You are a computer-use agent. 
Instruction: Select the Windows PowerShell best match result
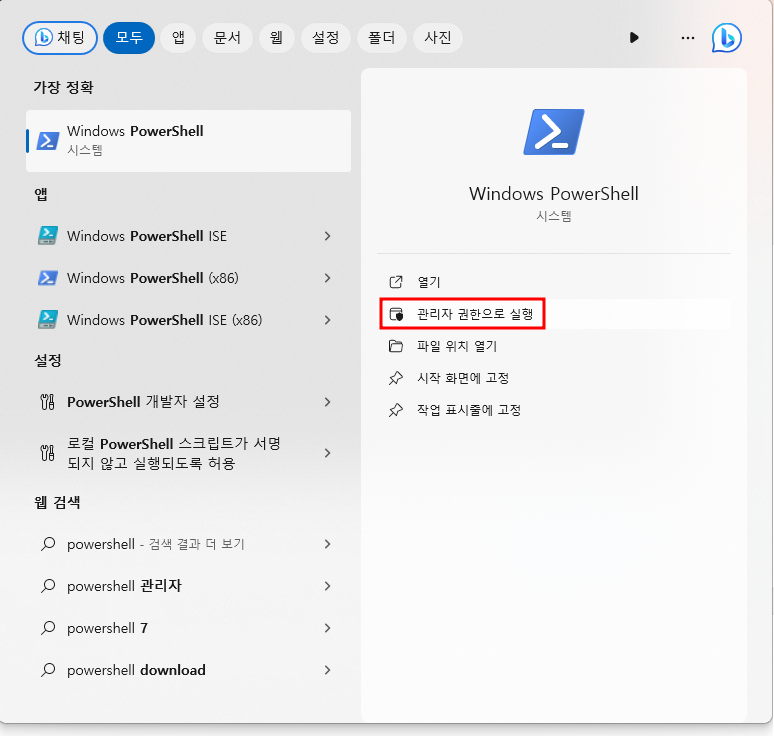[x=189, y=141]
